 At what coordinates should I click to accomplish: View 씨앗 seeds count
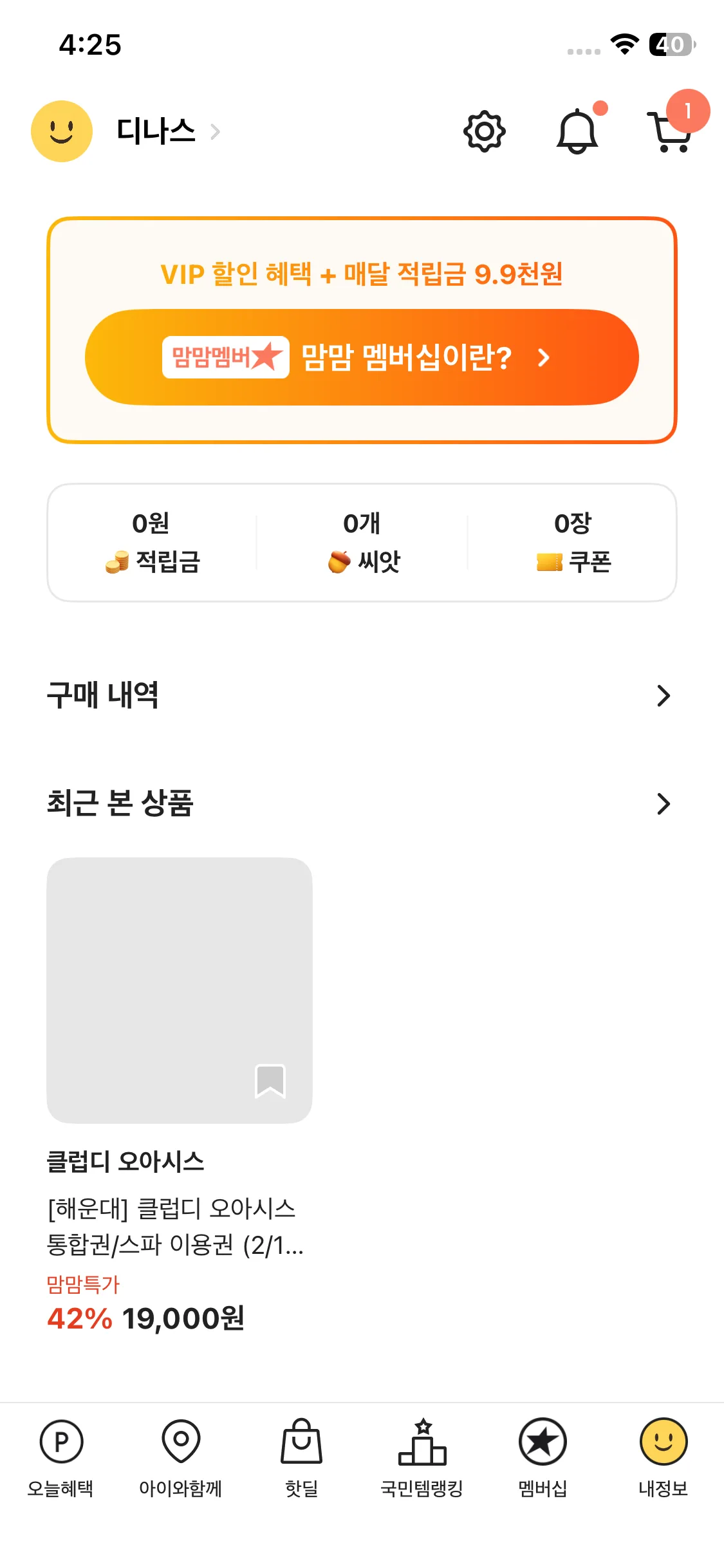pyautogui.click(x=362, y=543)
